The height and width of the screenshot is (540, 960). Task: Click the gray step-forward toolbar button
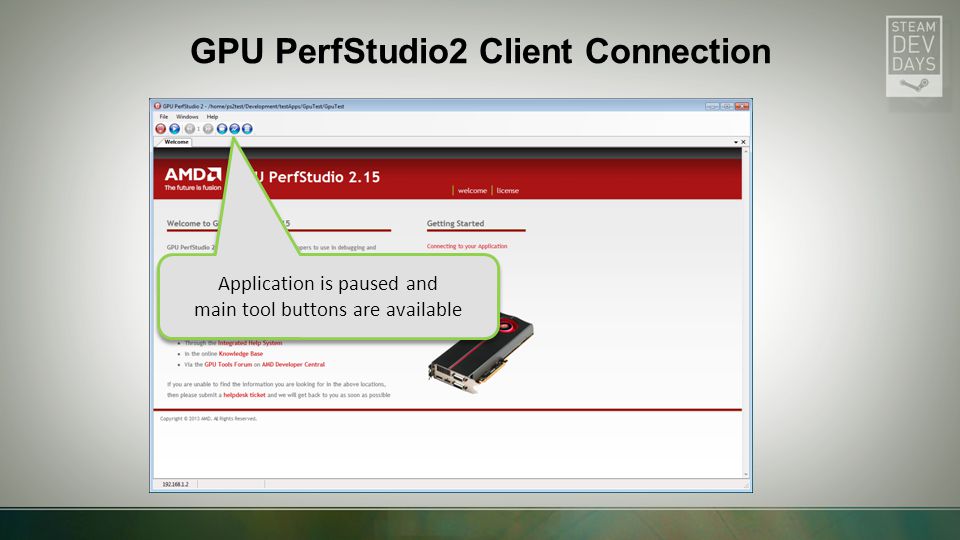[x=208, y=129]
